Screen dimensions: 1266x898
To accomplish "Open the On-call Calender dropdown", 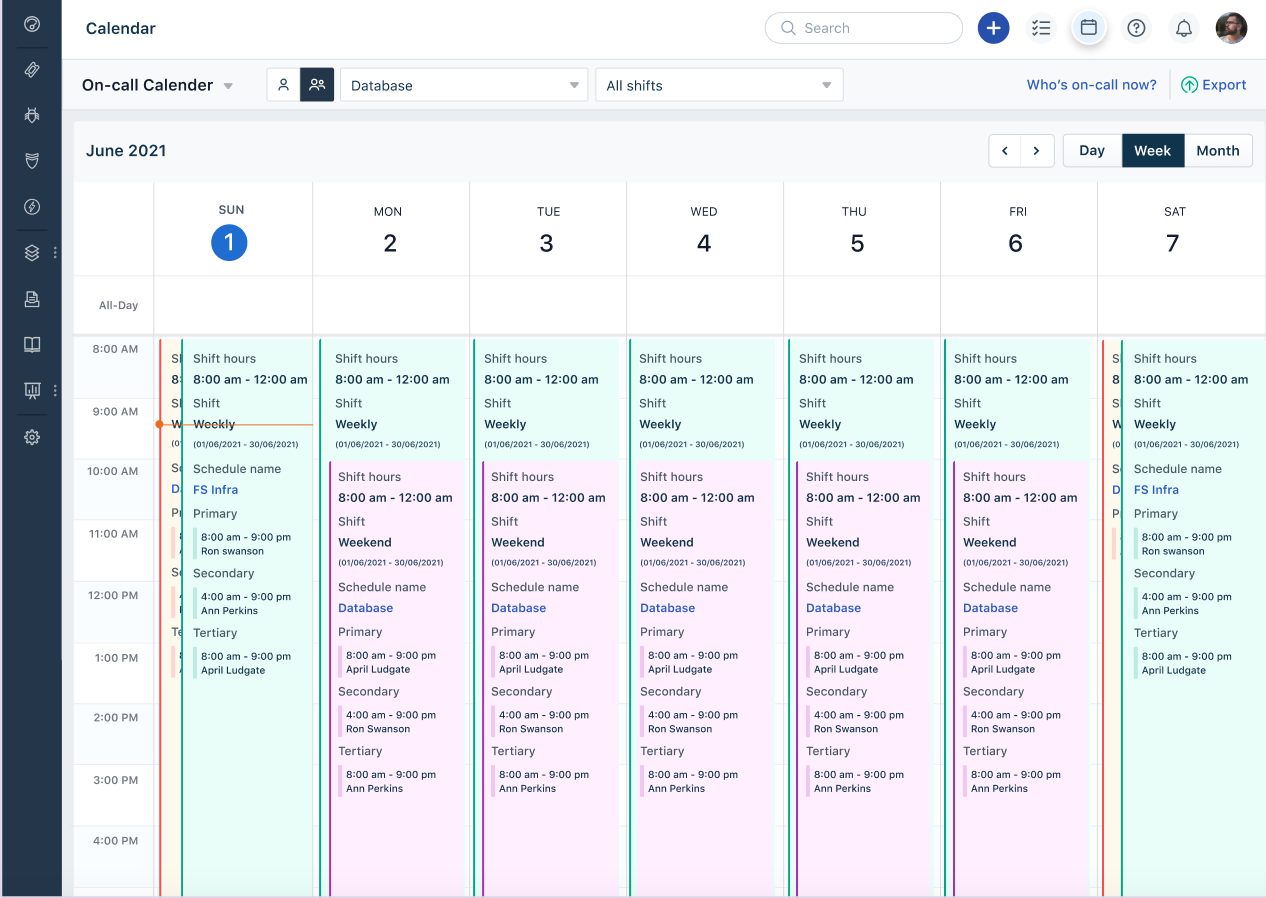I will [x=157, y=85].
